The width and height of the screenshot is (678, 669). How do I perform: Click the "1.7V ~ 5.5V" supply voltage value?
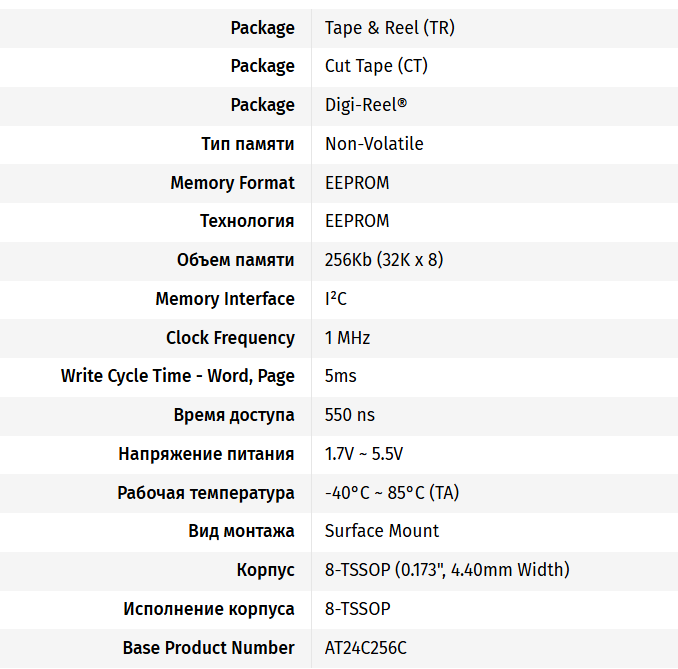(364, 454)
